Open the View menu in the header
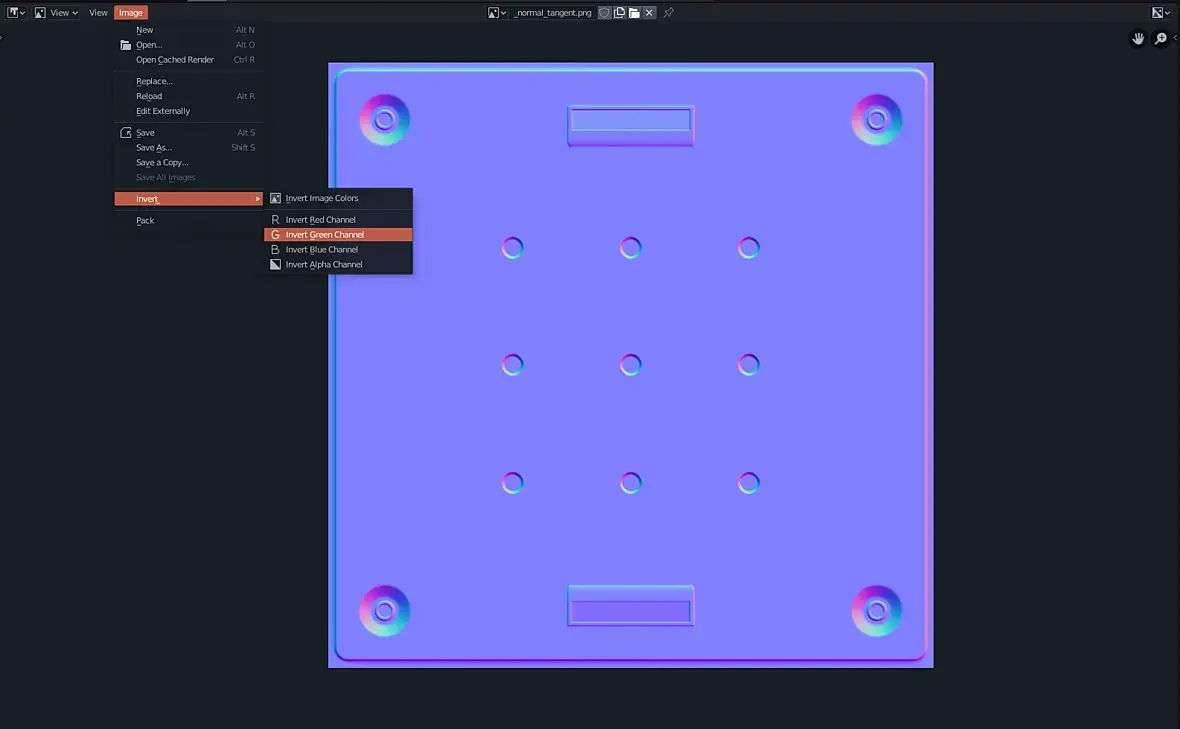Viewport: 1180px width, 729px height. click(x=98, y=13)
